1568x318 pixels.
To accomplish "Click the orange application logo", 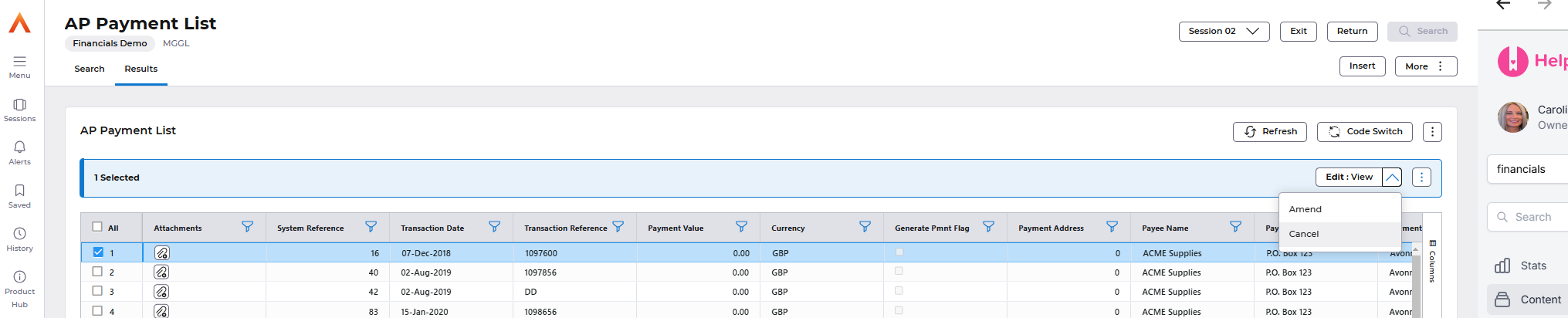I will coord(19,23).
